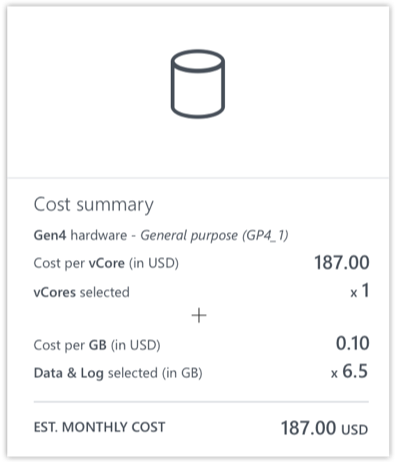395x462 pixels.
Task: Select the 0.10 cost per GB value
Action: 352,343
